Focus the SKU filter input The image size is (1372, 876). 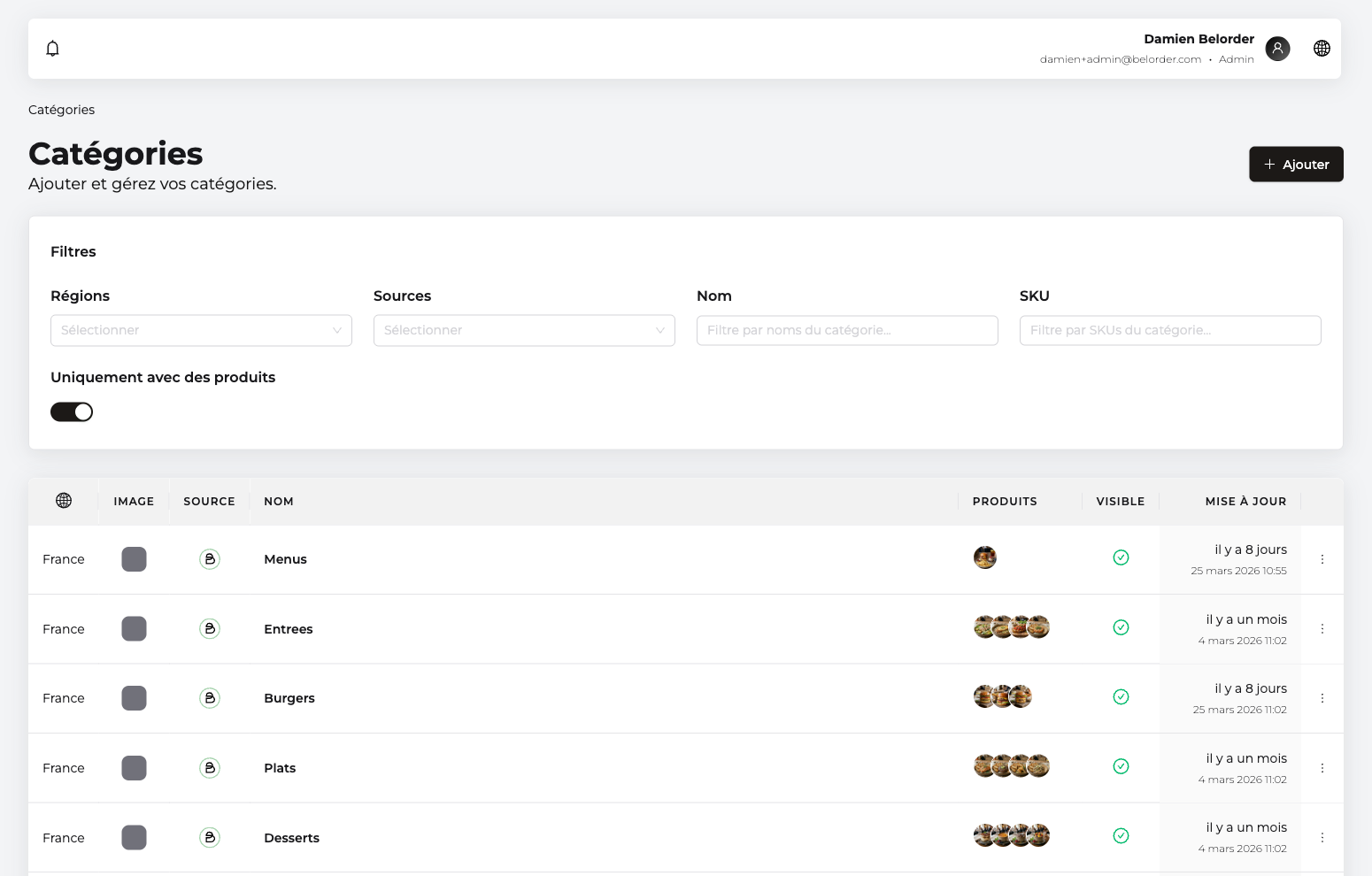[x=1170, y=330]
